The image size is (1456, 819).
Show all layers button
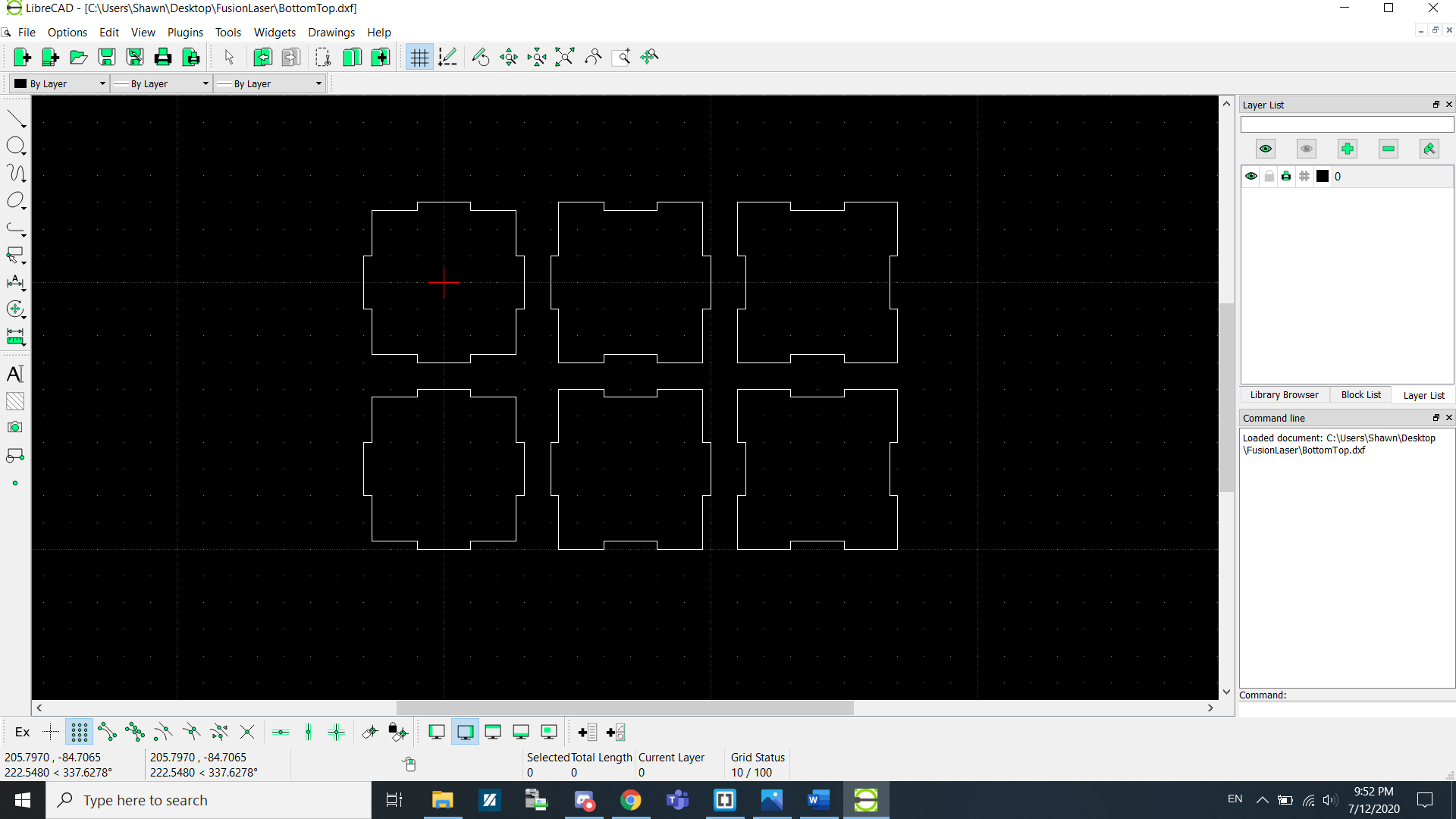1266,149
